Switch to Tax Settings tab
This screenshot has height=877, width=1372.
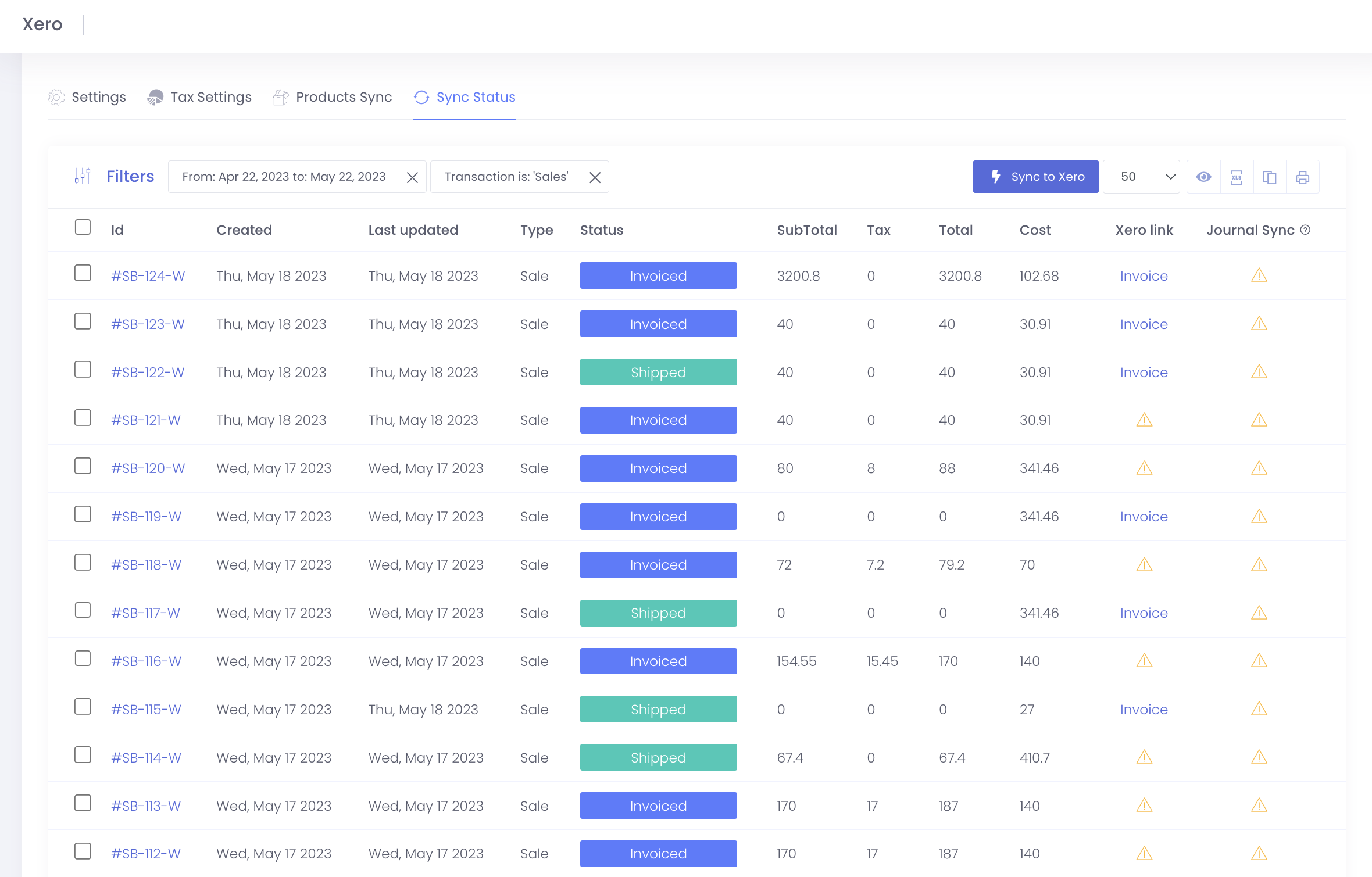199,97
